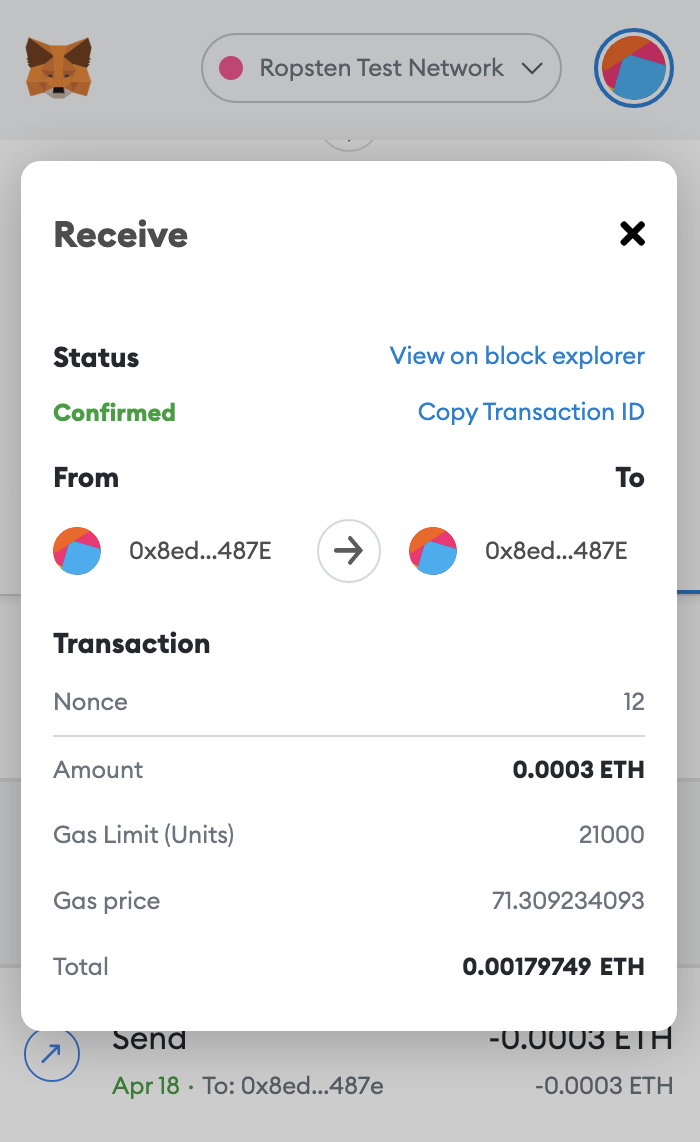The height and width of the screenshot is (1142, 700).
Task: Click the Confirmed status label
Action: (114, 412)
